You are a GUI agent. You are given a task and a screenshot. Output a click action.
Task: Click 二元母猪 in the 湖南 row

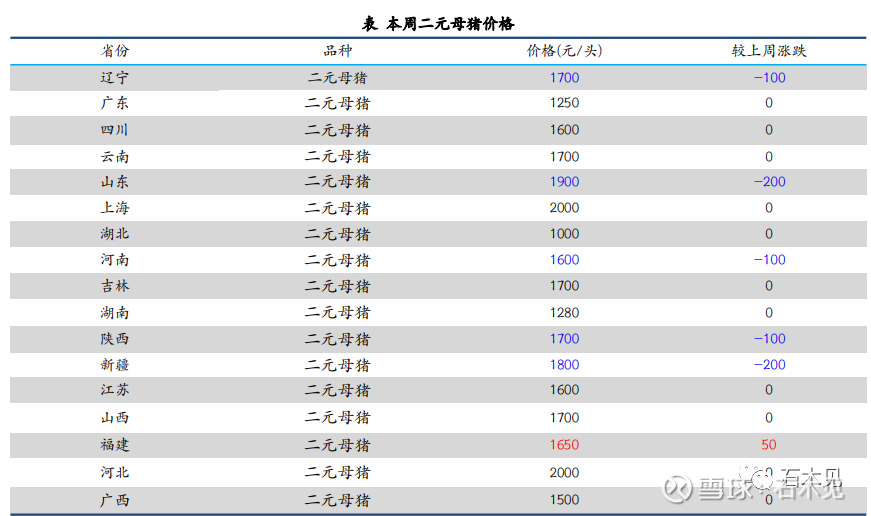click(338, 313)
